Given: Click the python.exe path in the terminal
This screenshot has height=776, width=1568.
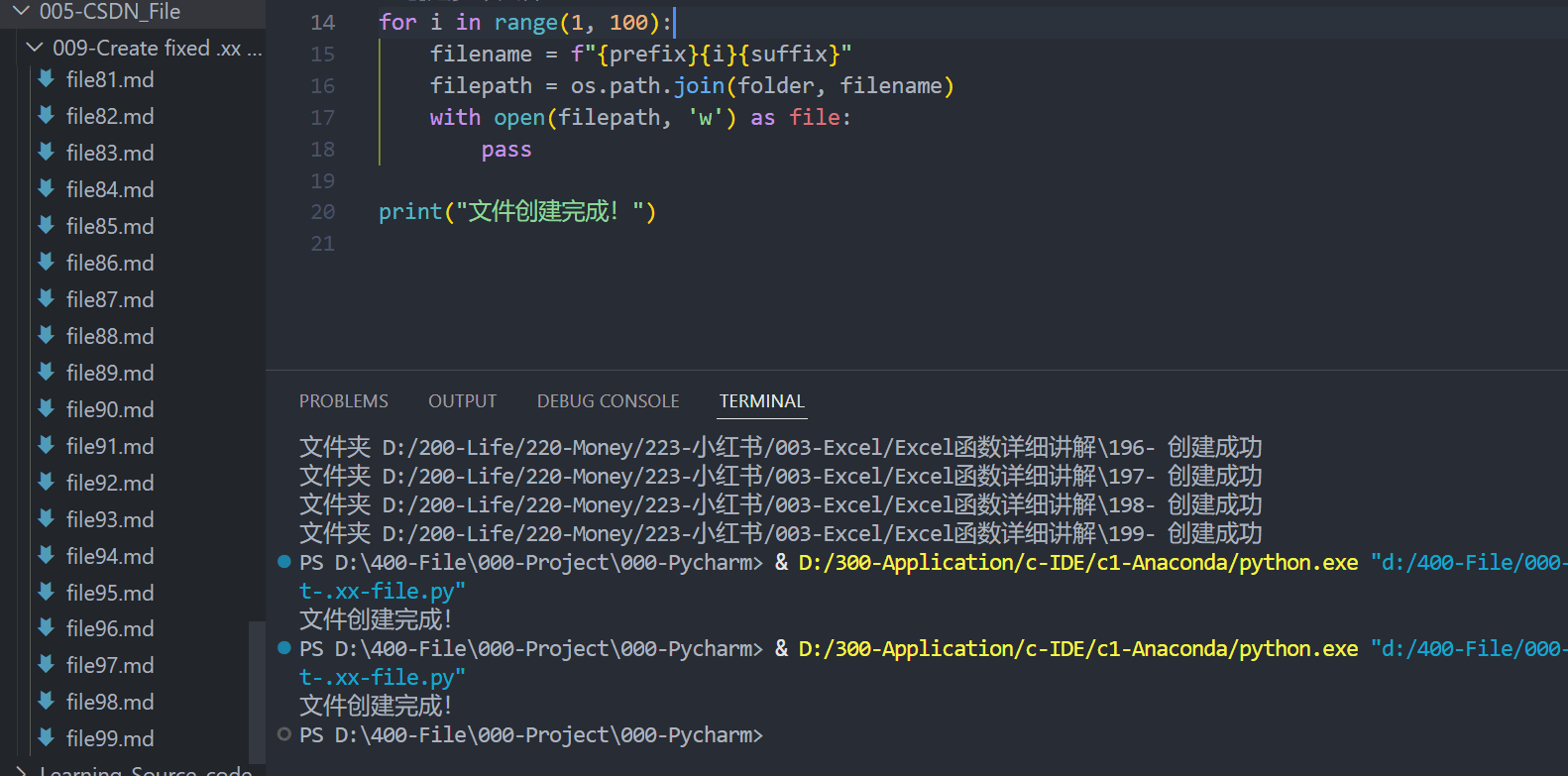Looking at the screenshot, I should click(x=1077, y=562).
